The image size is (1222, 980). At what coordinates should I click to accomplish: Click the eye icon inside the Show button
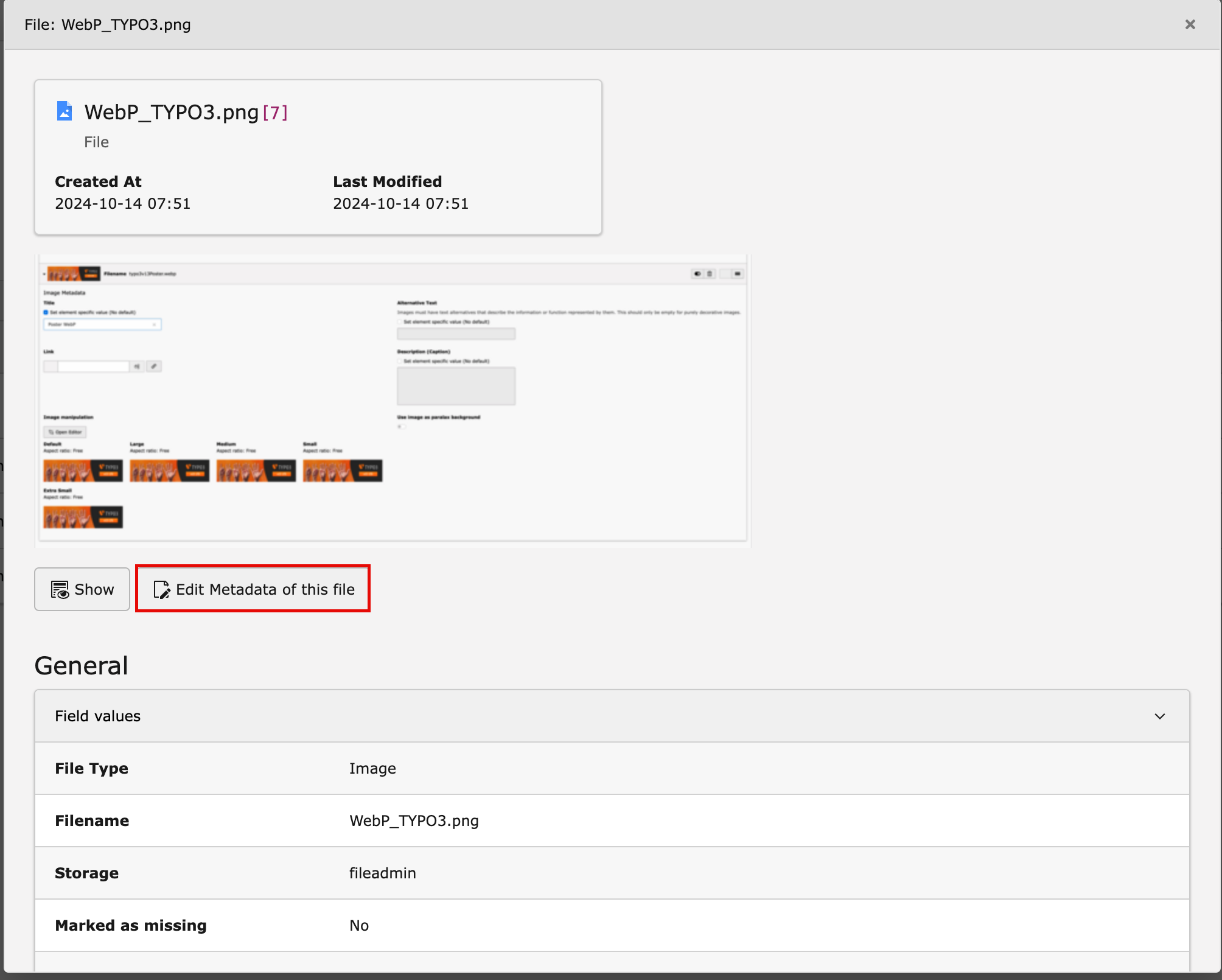[60, 589]
